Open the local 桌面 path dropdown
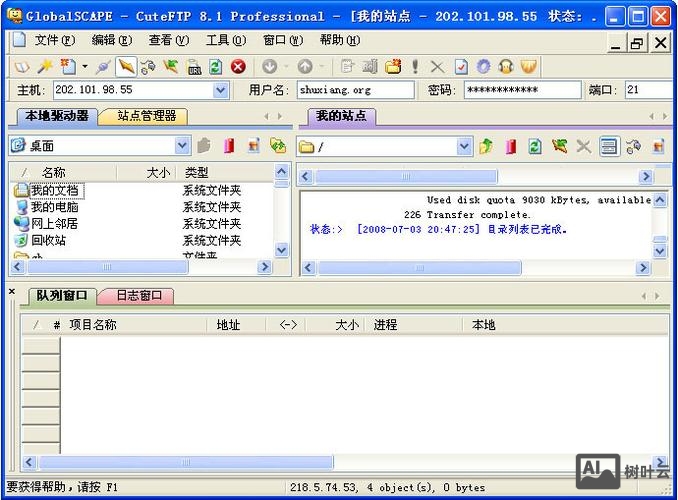This screenshot has width=678, height=500. 182,146
